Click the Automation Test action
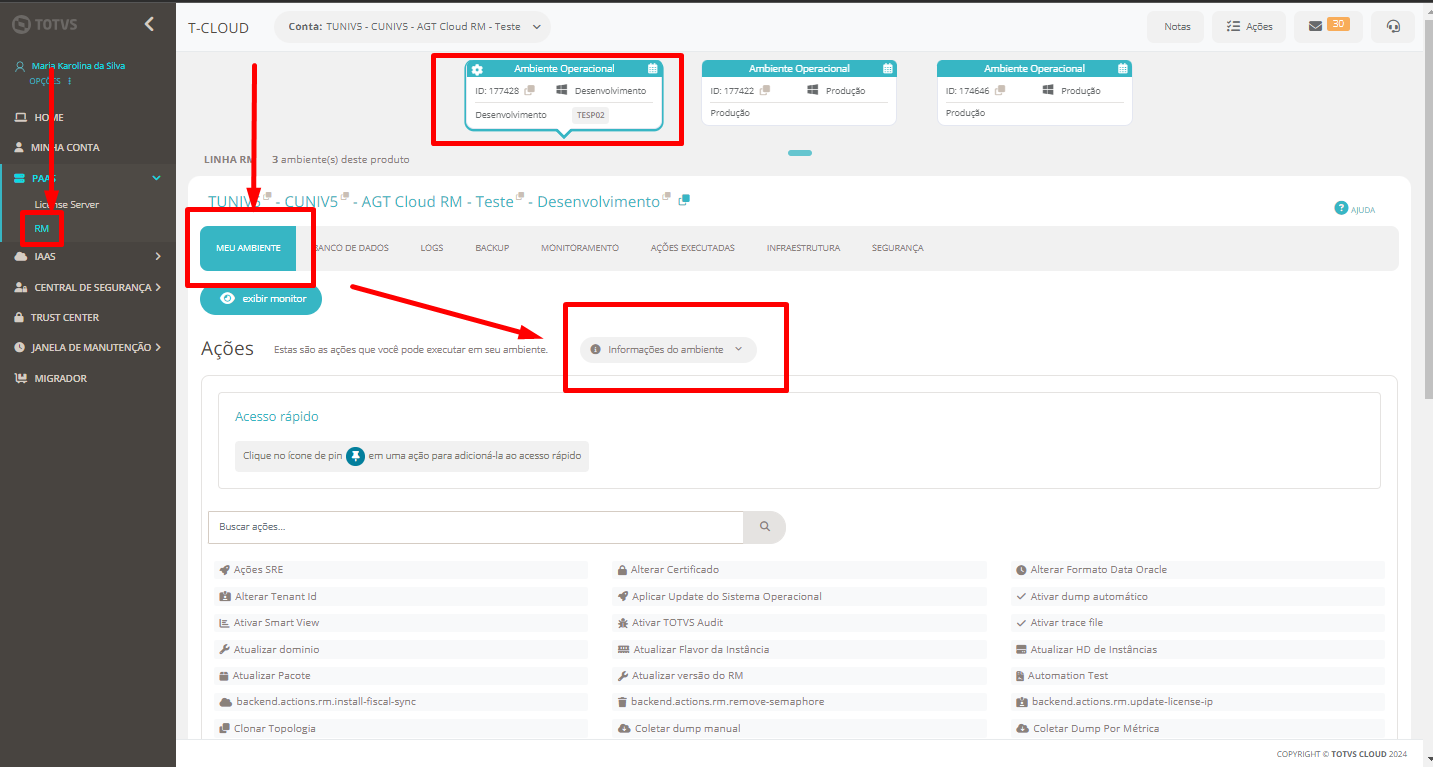 (1198, 676)
